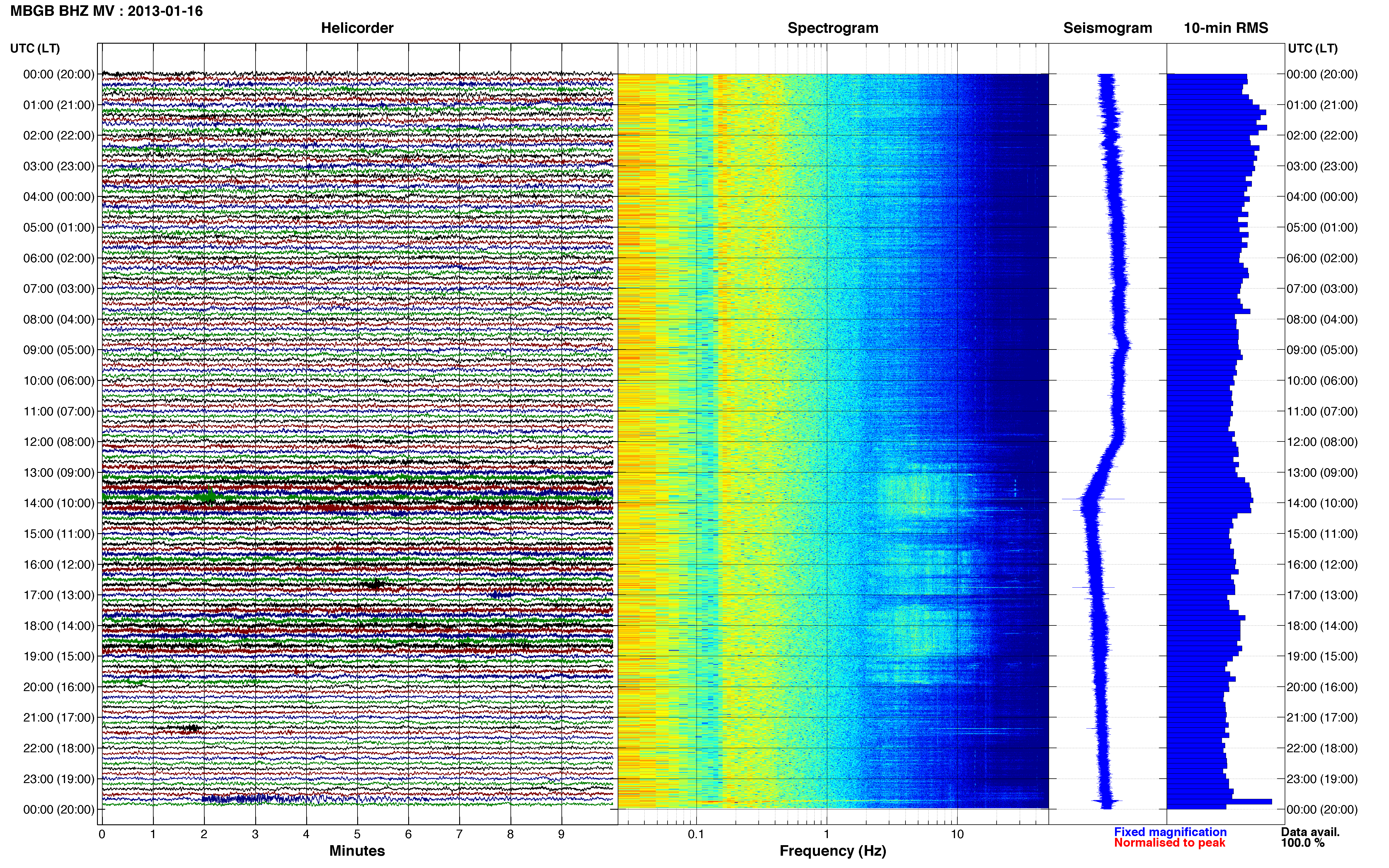
Task: Click helicorder minute tick '9'
Action: pyautogui.click(x=561, y=835)
